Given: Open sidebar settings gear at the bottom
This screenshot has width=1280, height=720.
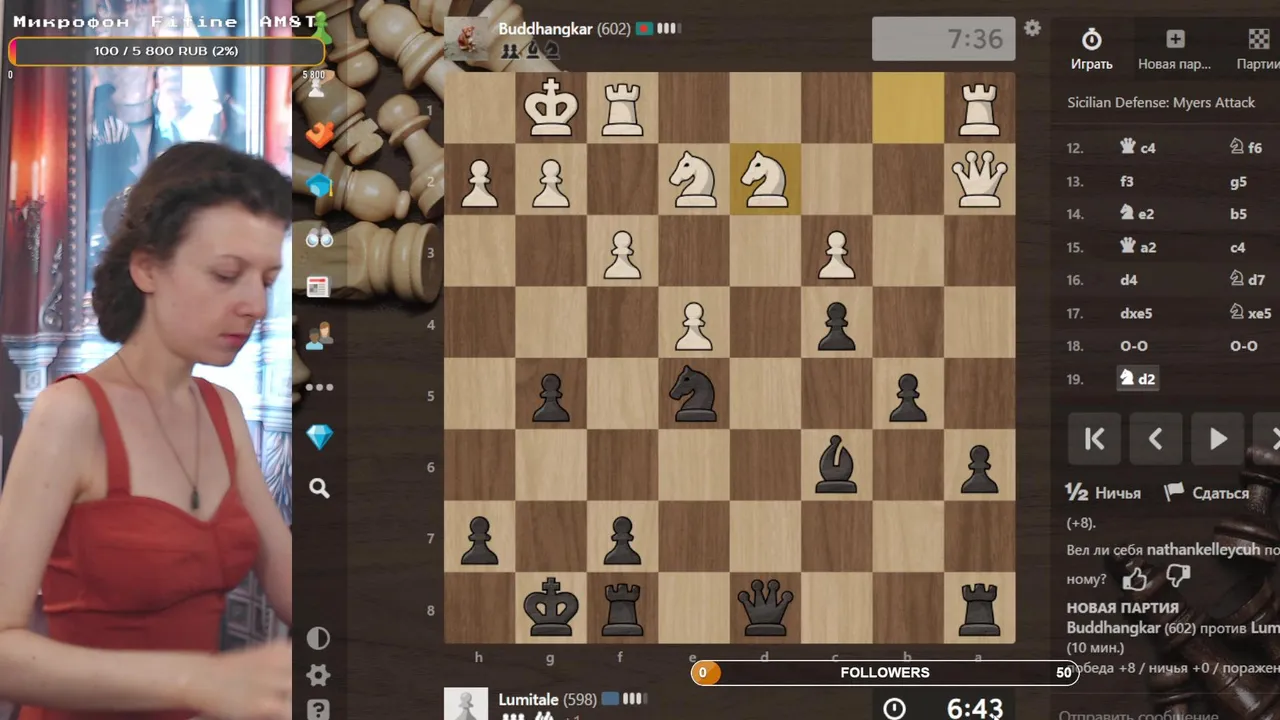Looking at the screenshot, I should (x=318, y=675).
